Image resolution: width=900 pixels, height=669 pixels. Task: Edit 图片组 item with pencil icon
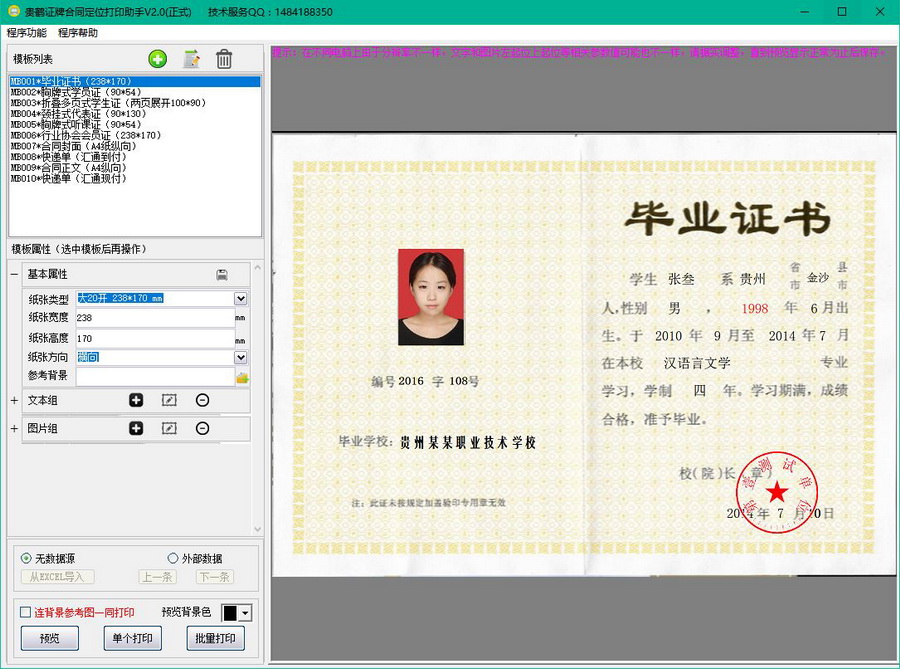[169, 428]
